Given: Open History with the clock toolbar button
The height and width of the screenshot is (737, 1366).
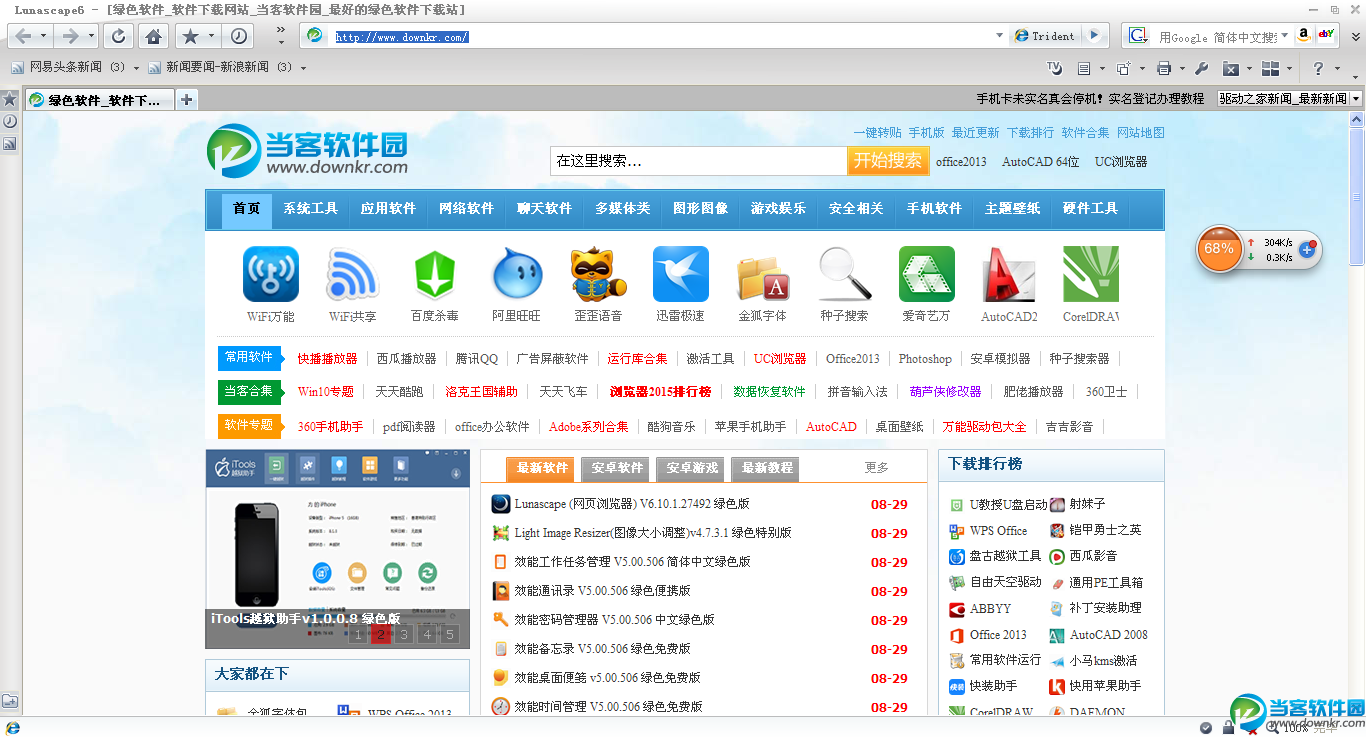Looking at the screenshot, I should click(239, 36).
